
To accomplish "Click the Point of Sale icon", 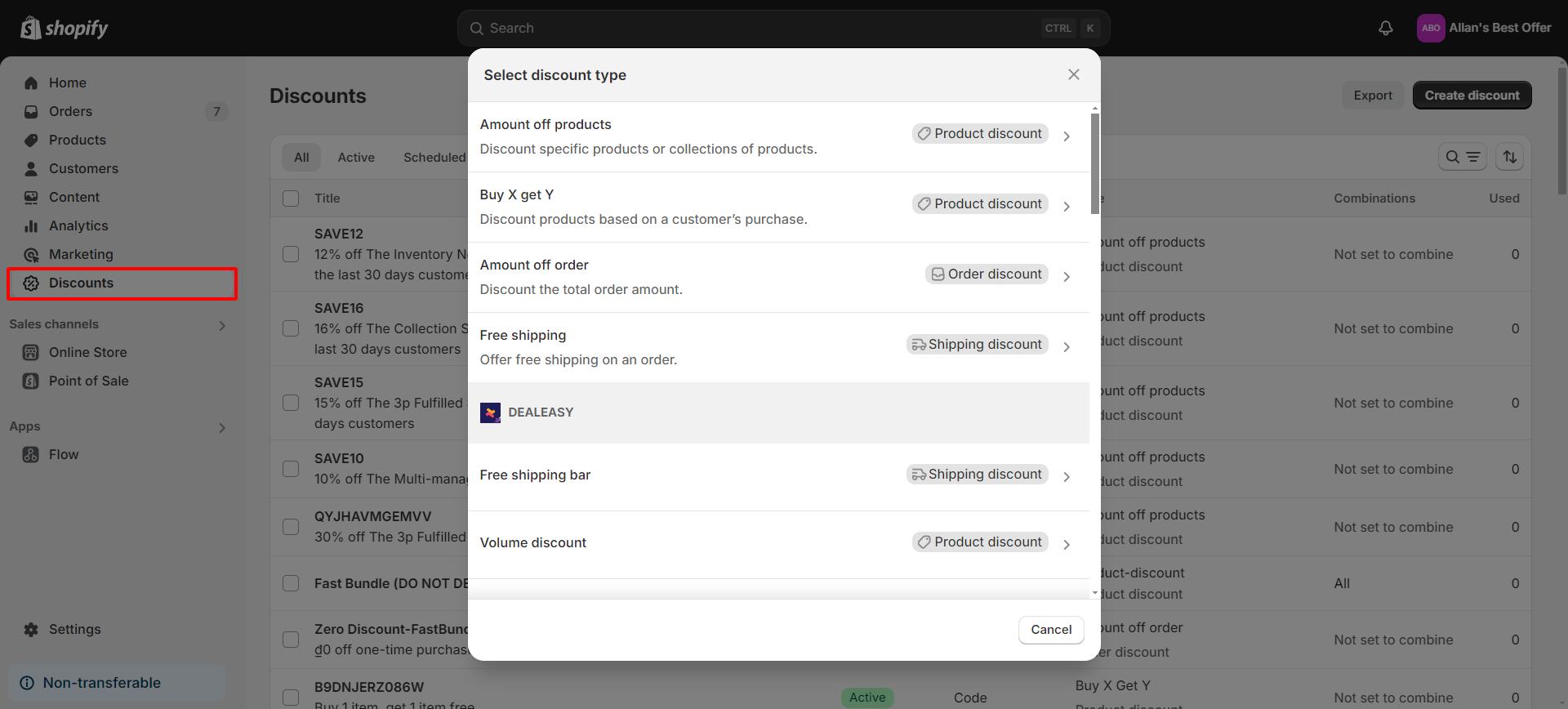I will (31, 381).
